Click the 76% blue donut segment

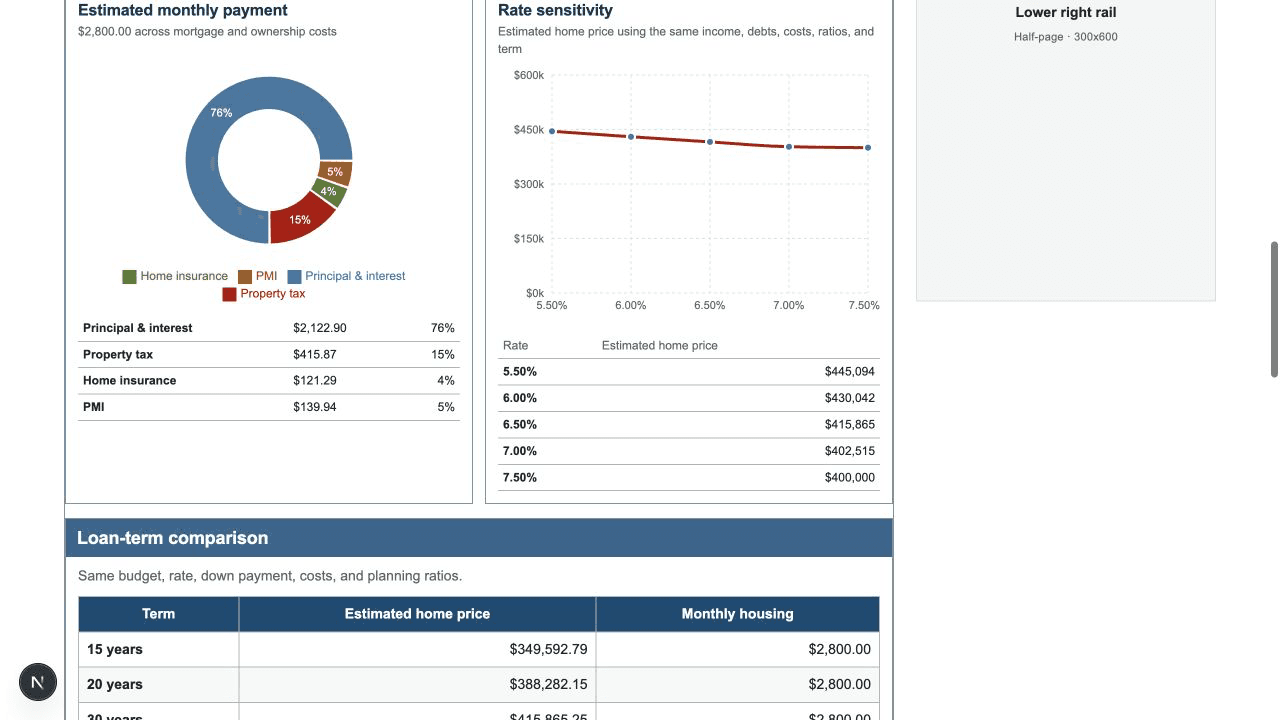click(x=221, y=113)
